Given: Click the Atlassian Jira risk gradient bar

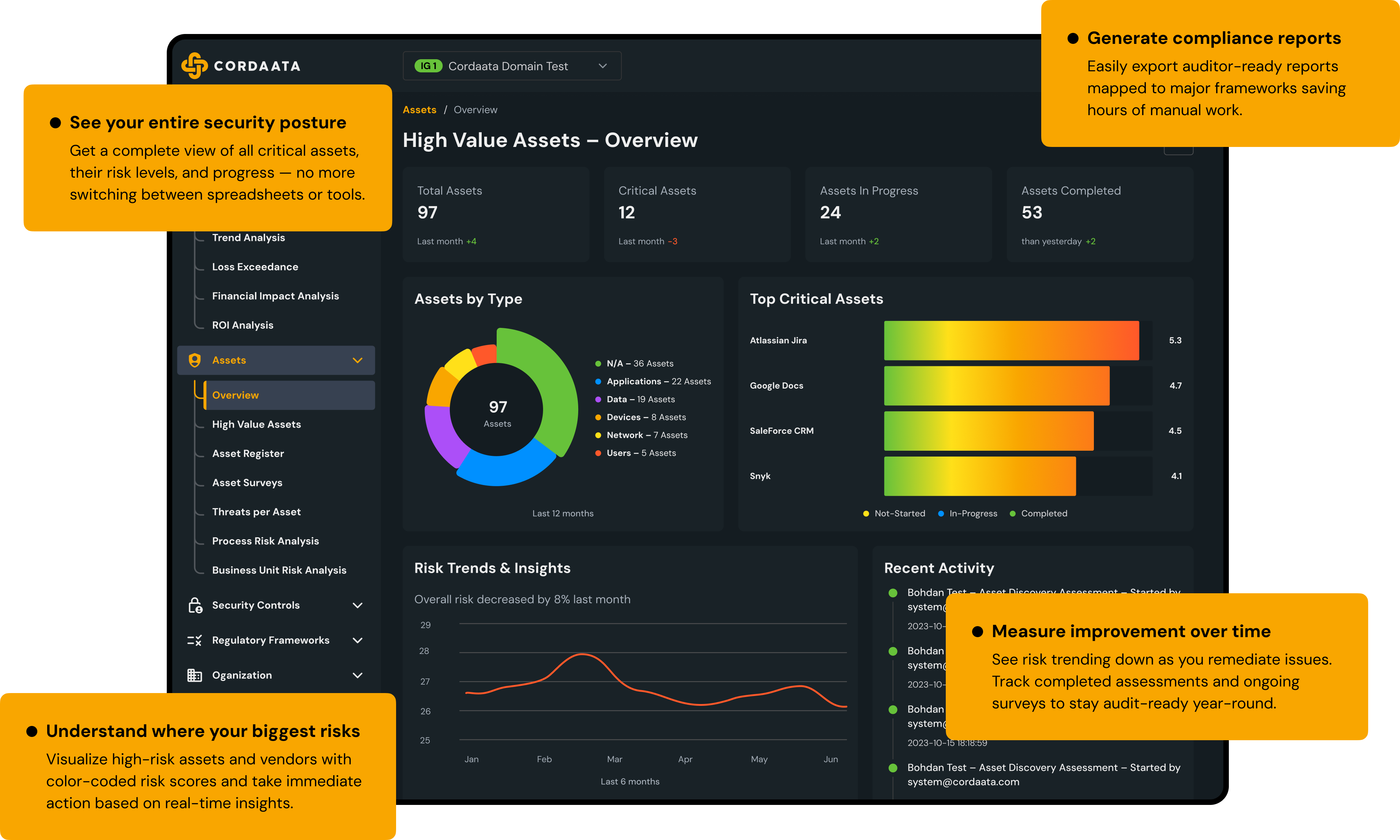Looking at the screenshot, I should [x=1011, y=340].
